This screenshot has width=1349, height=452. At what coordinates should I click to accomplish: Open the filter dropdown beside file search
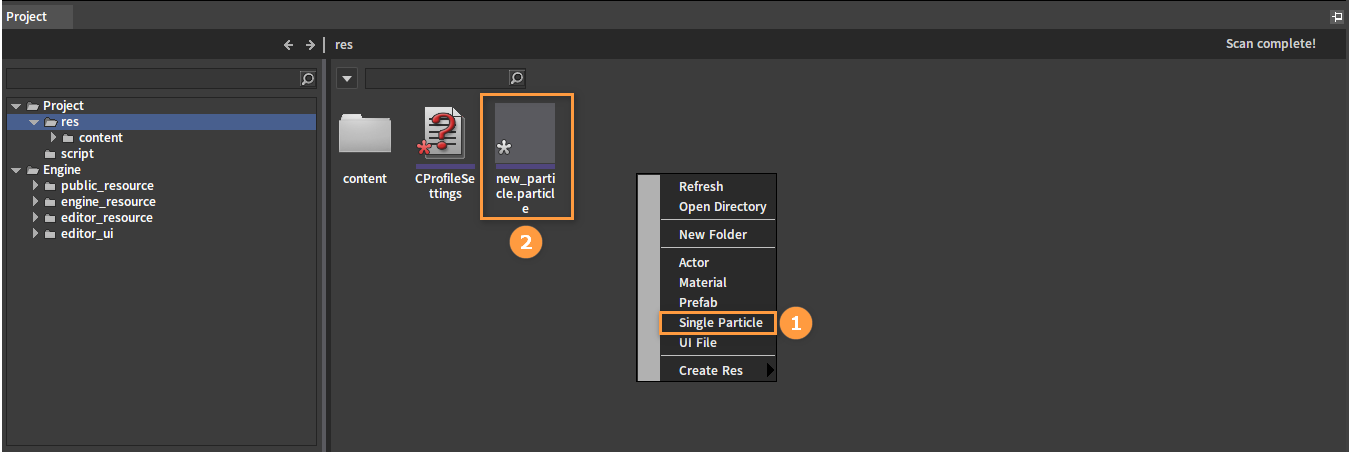click(x=347, y=78)
